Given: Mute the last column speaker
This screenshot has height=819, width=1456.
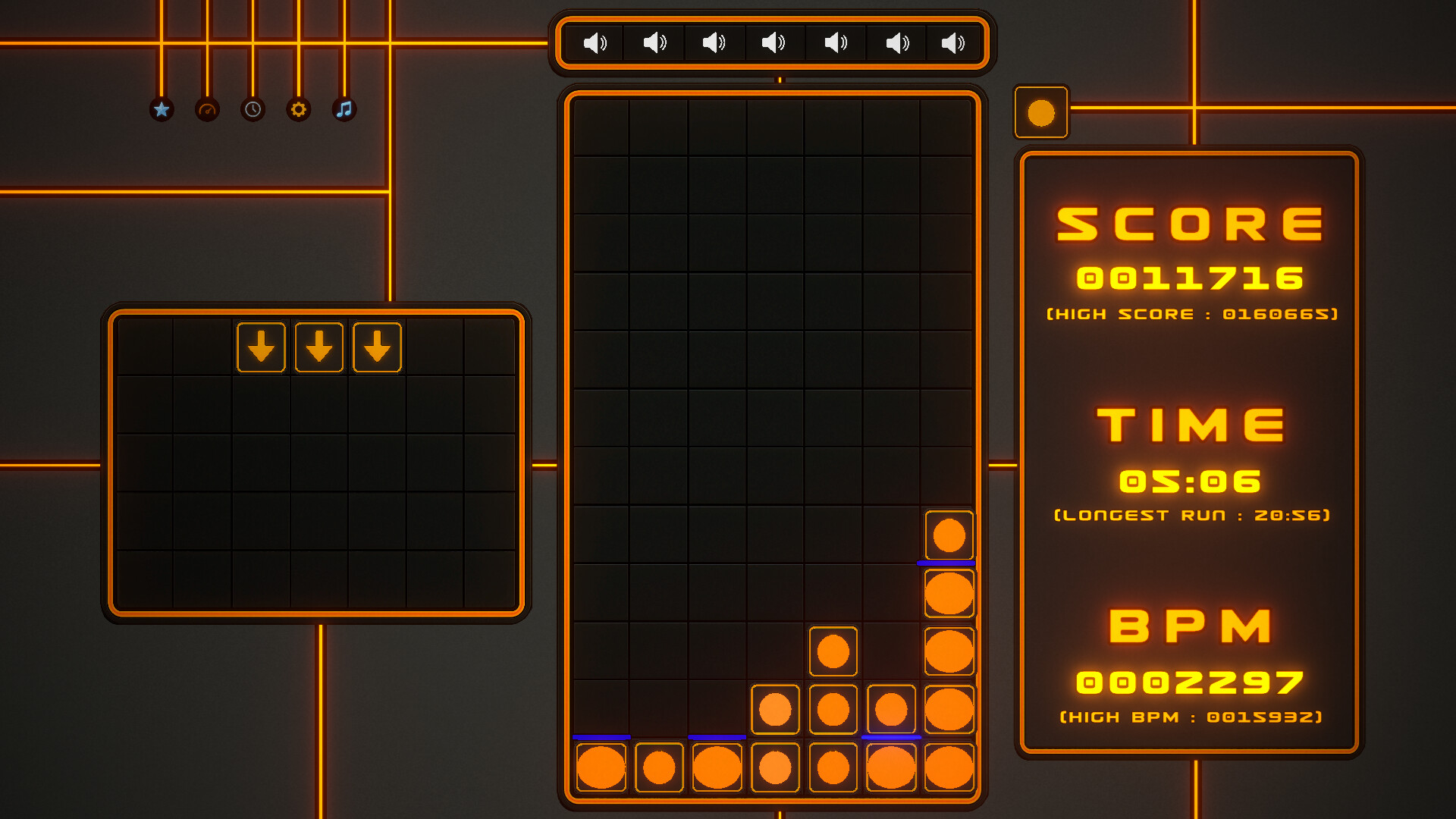Looking at the screenshot, I should (953, 42).
